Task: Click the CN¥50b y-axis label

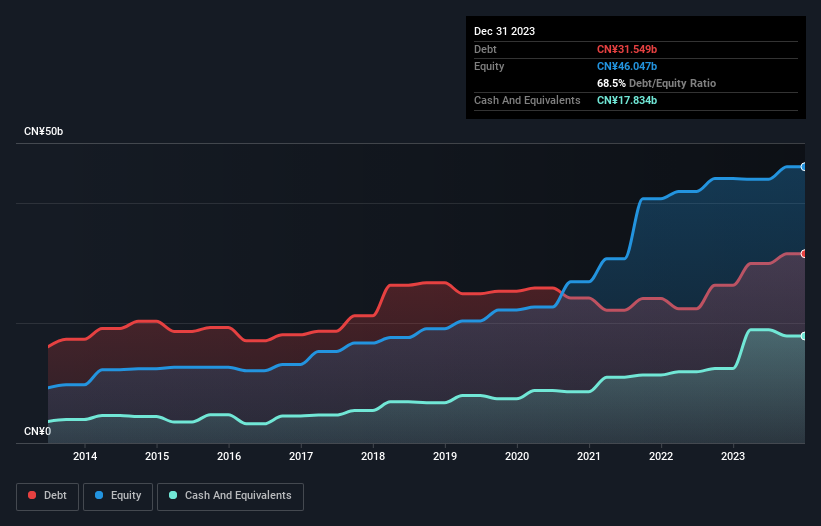Action: (43, 131)
